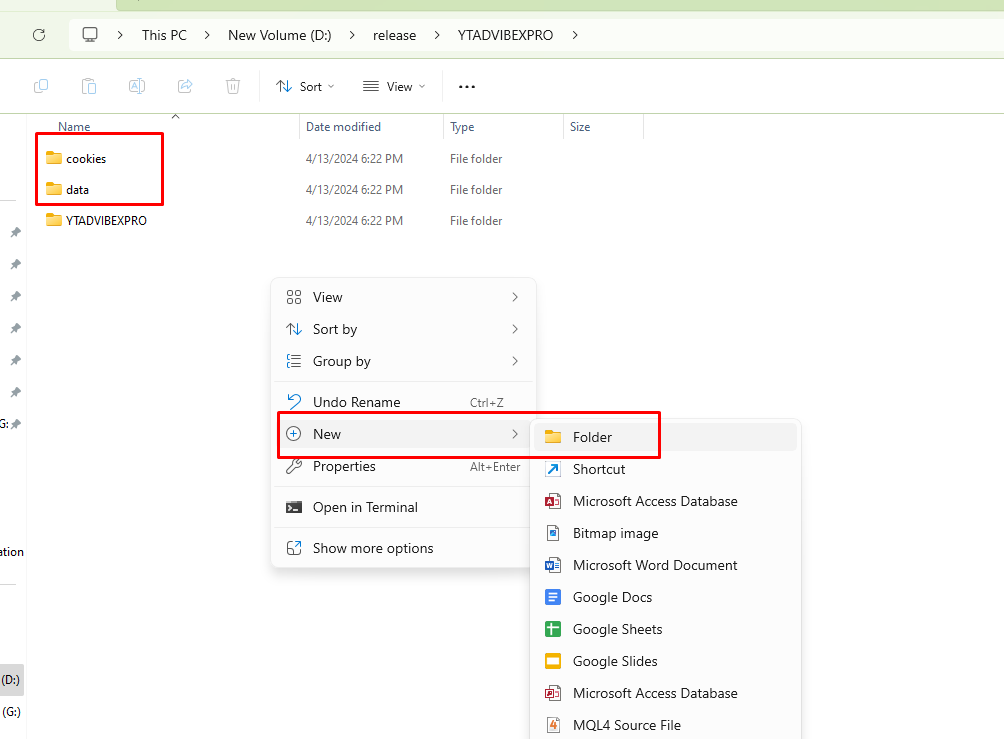Click the Copy icon in the toolbar
1004x739 pixels.
pos(41,86)
